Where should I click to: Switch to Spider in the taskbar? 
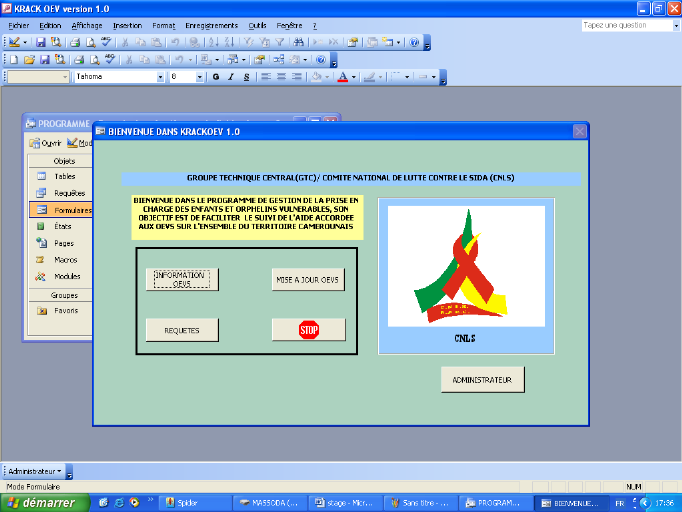tap(194, 503)
